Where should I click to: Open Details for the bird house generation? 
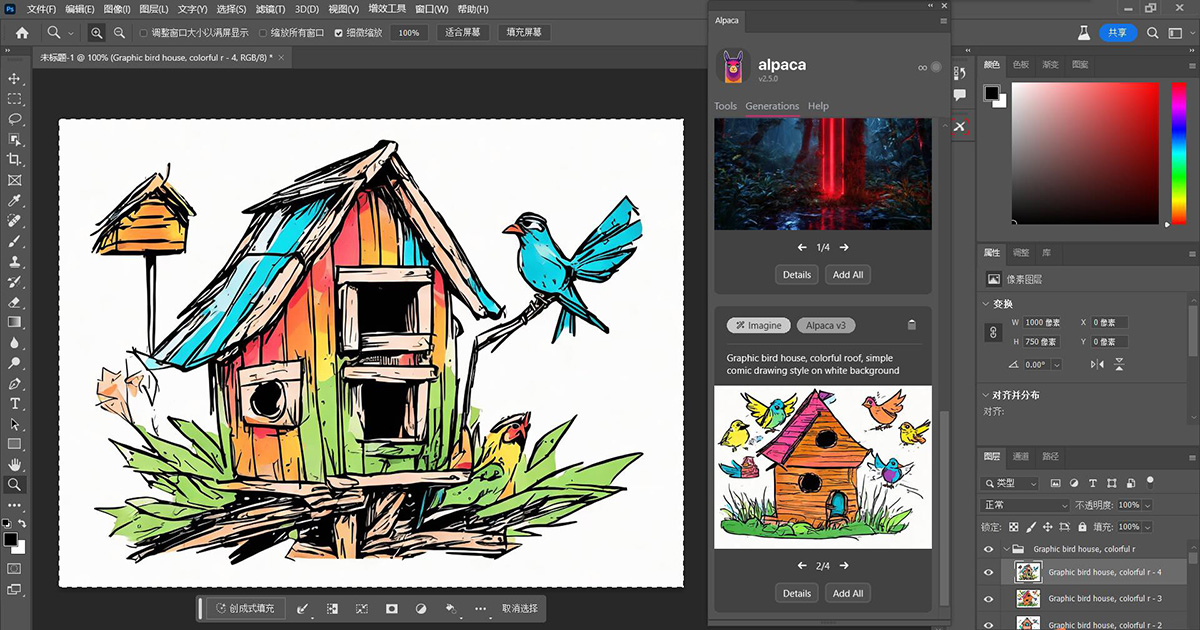[x=796, y=593]
